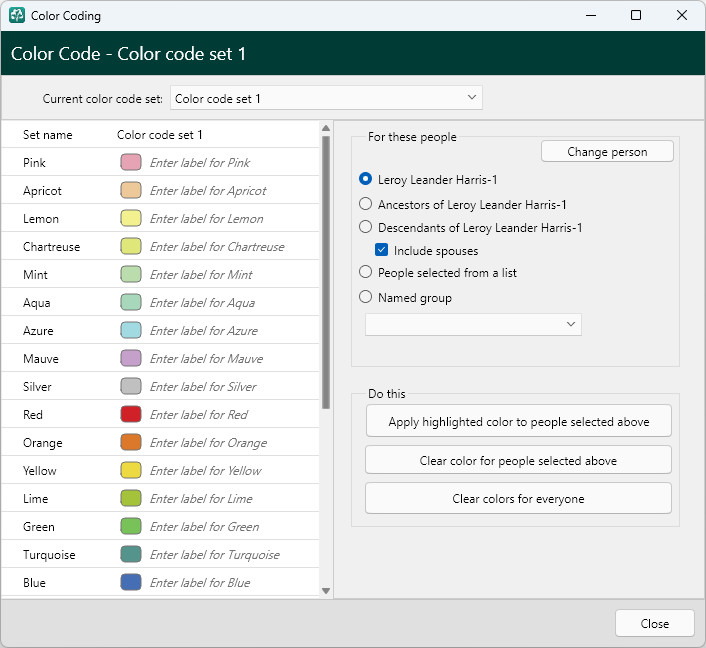
Task: Maximize the Color Coding window
Action: 636,15
